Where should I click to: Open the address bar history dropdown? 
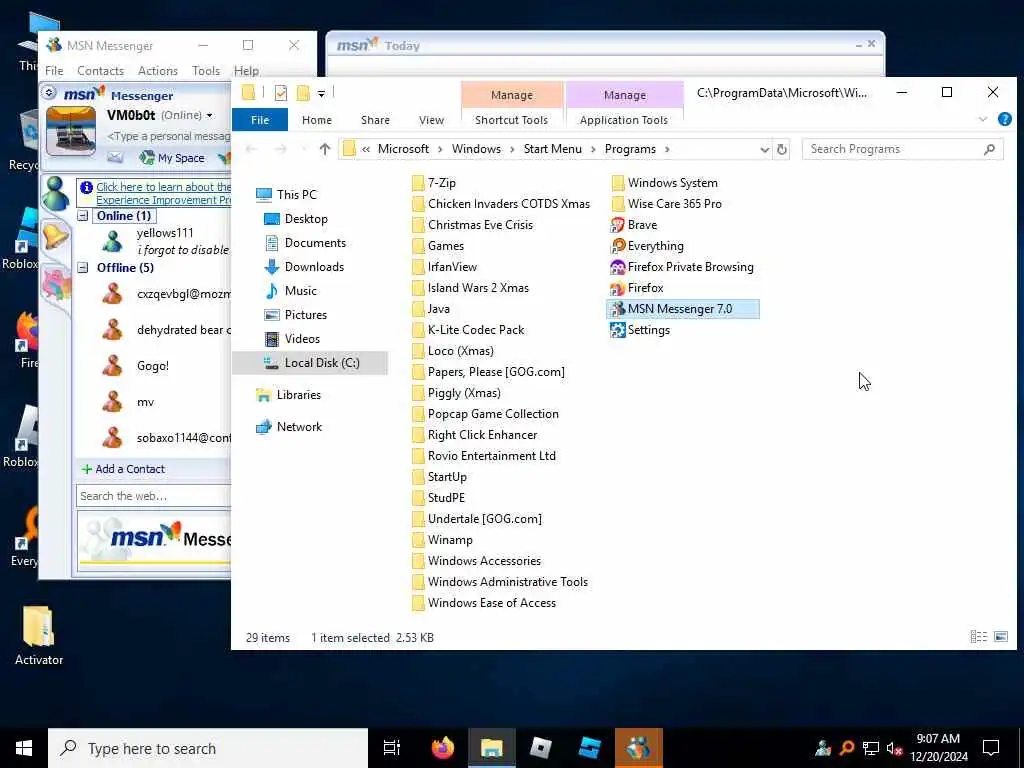764,150
